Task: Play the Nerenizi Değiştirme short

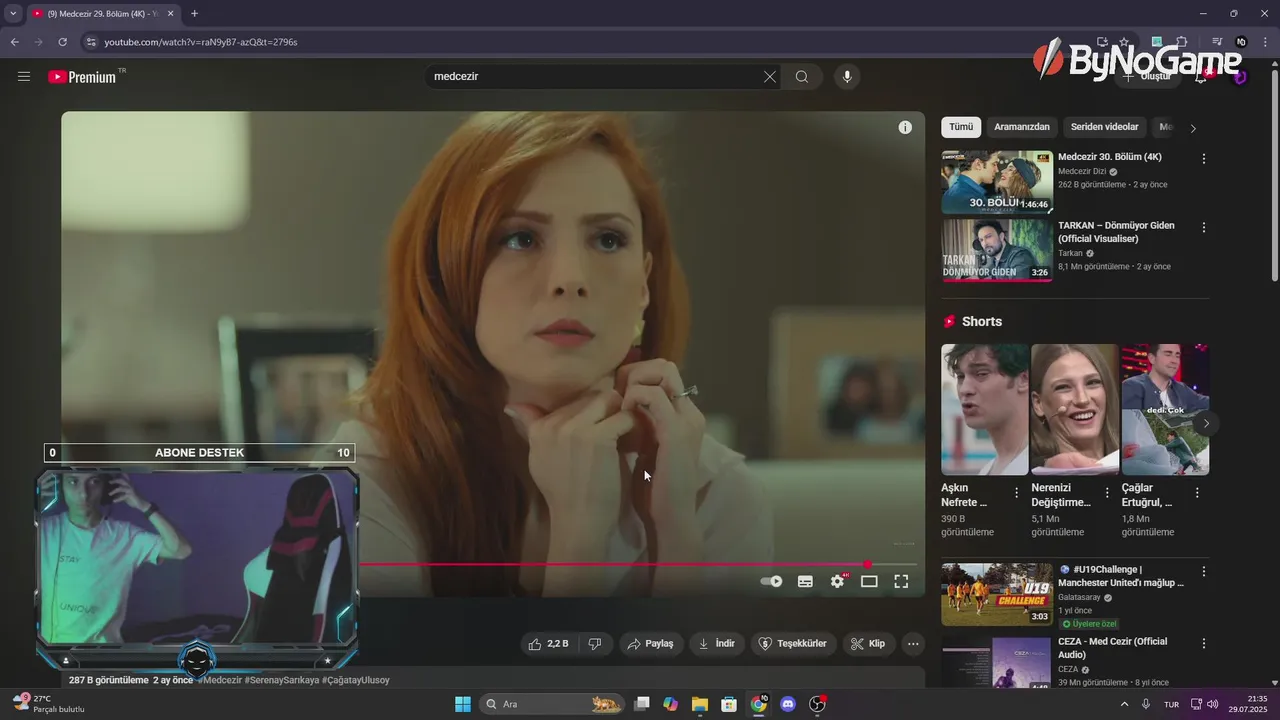Action: (x=1075, y=409)
